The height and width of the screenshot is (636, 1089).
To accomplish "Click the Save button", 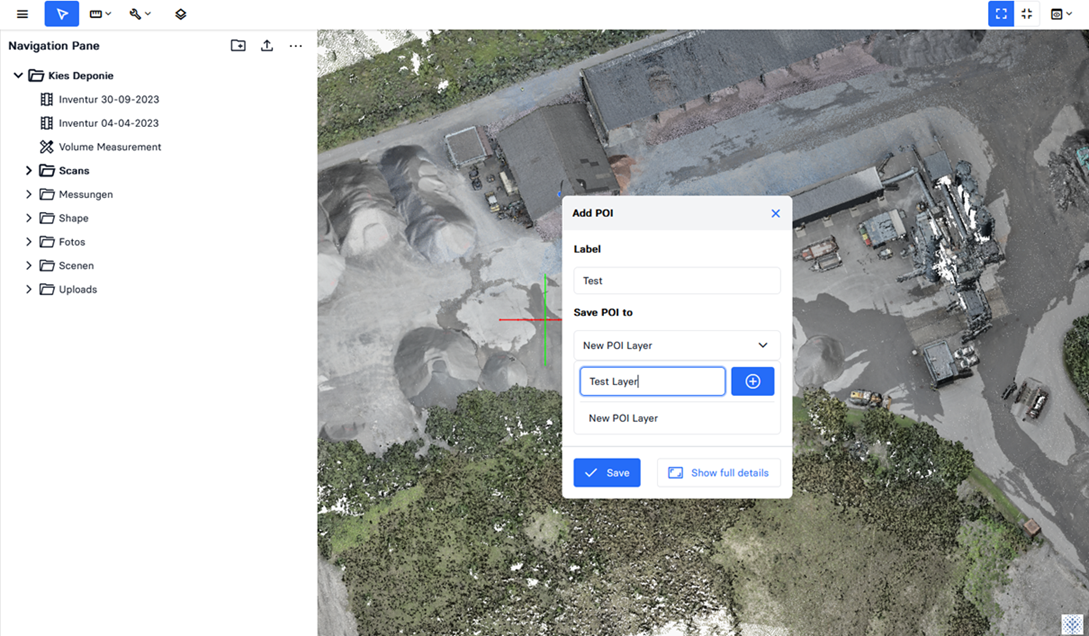I will tap(607, 473).
